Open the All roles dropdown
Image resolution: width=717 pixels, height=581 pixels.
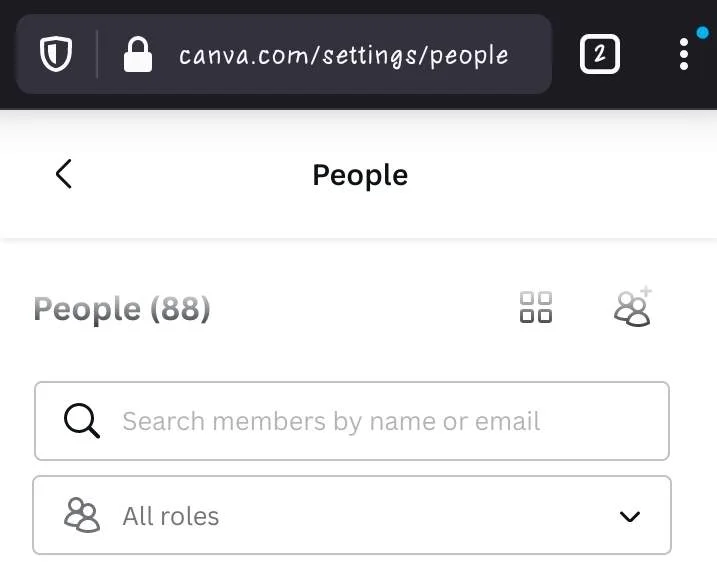coord(352,515)
